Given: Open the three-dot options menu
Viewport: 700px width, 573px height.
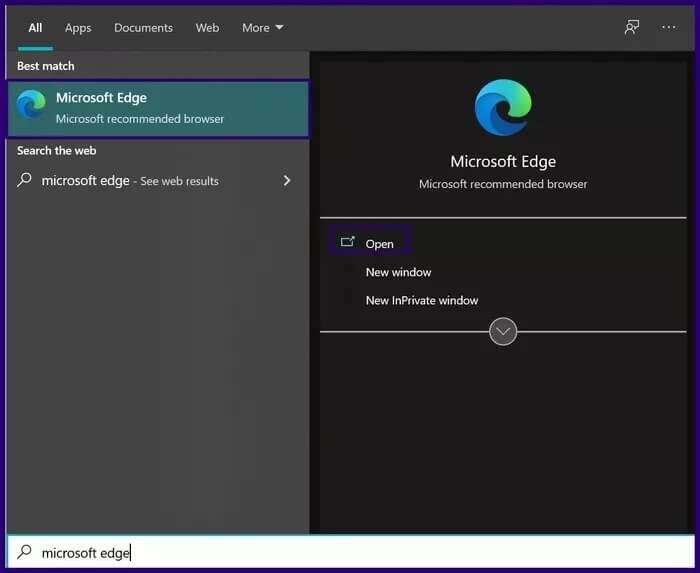Looking at the screenshot, I should point(668,27).
